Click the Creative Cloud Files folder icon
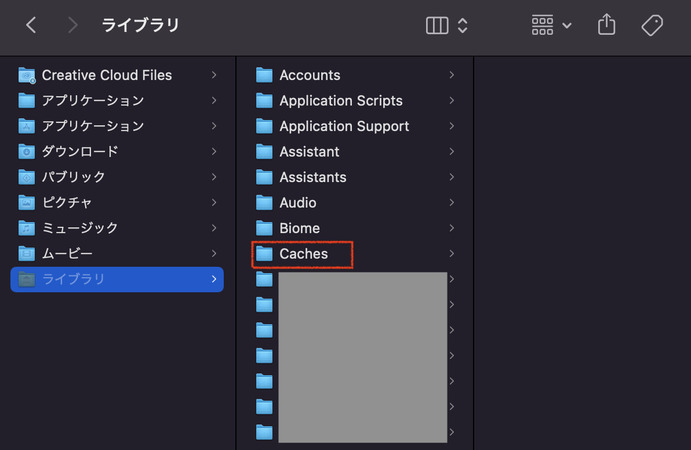The width and height of the screenshot is (691, 450). (x=27, y=75)
